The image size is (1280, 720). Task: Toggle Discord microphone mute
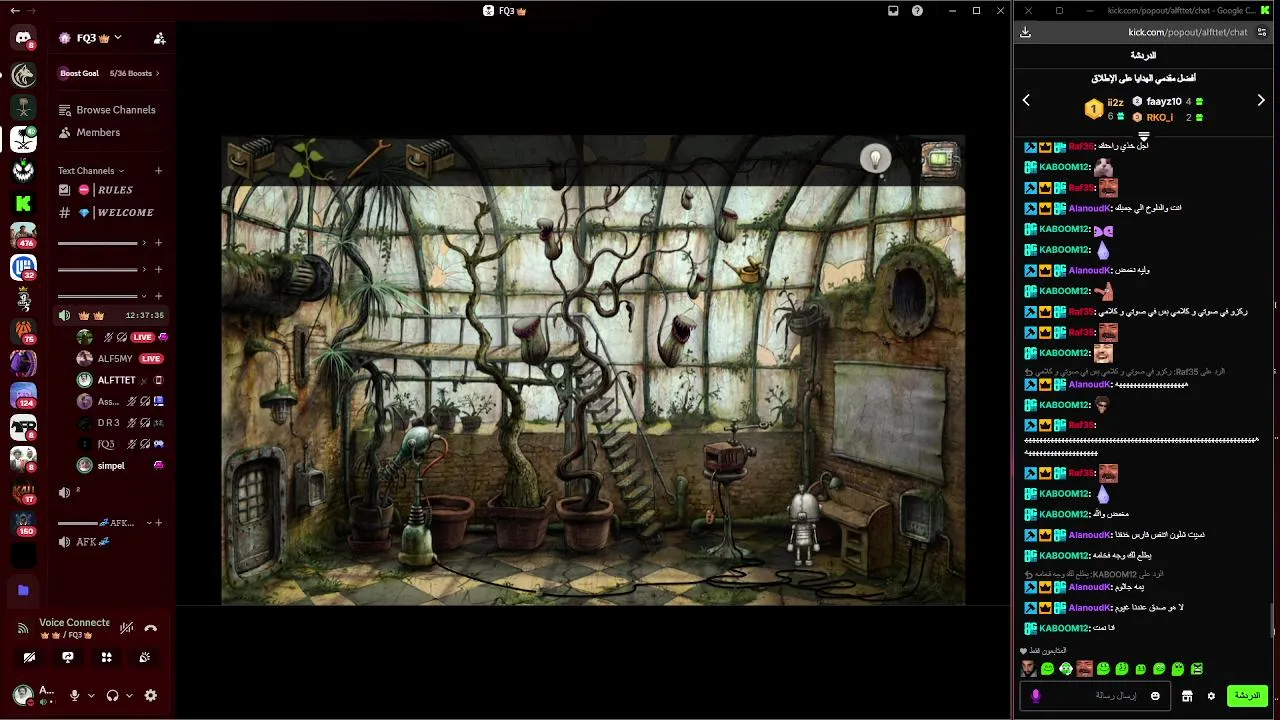[x=74, y=695]
